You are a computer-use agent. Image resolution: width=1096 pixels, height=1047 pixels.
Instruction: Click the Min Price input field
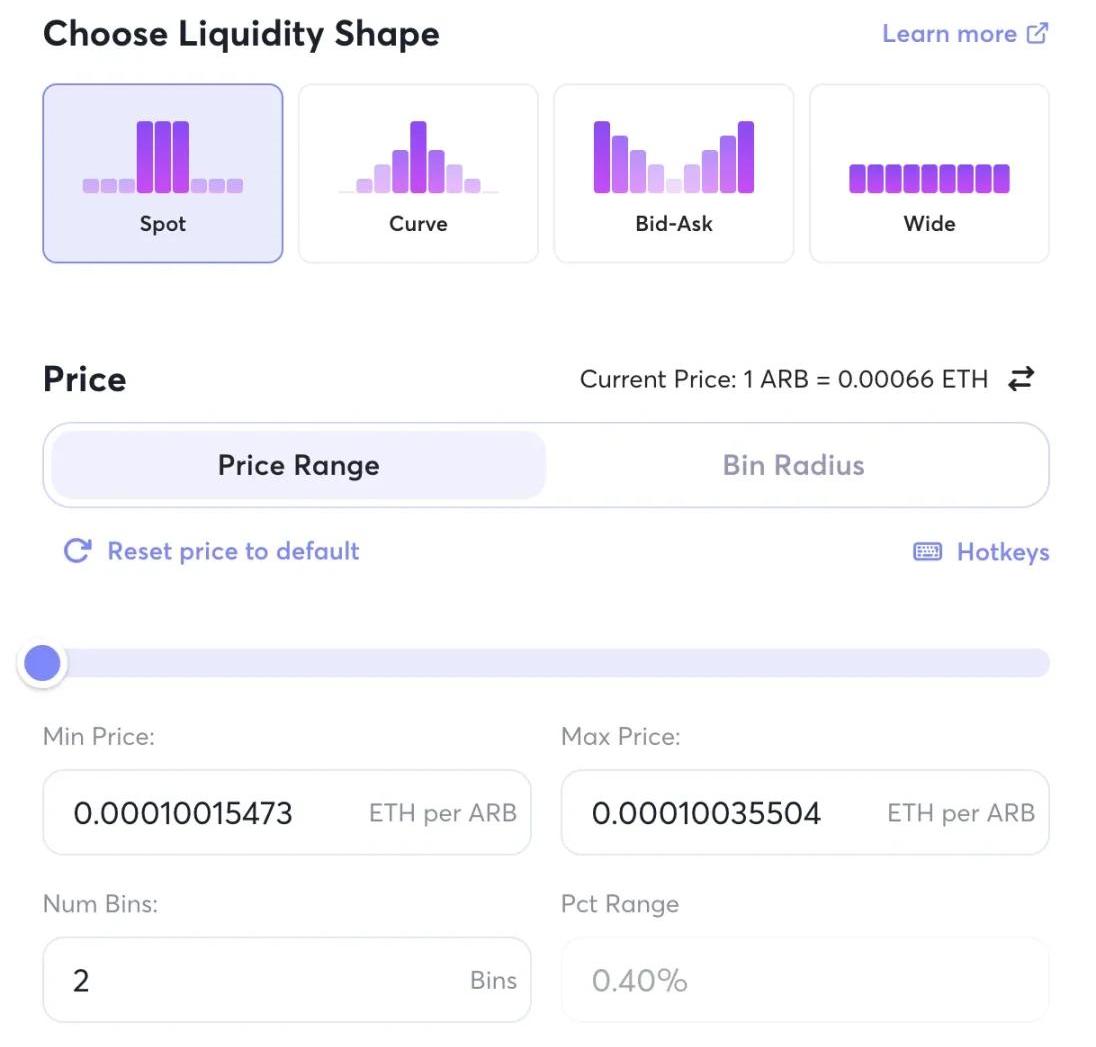click(210, 812)
